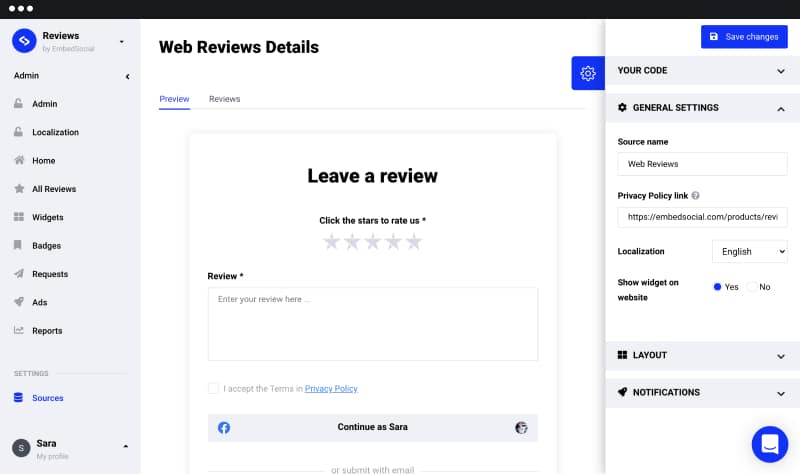Go to Home in the sidebar

pyautogui.click(x=43, y=160)
